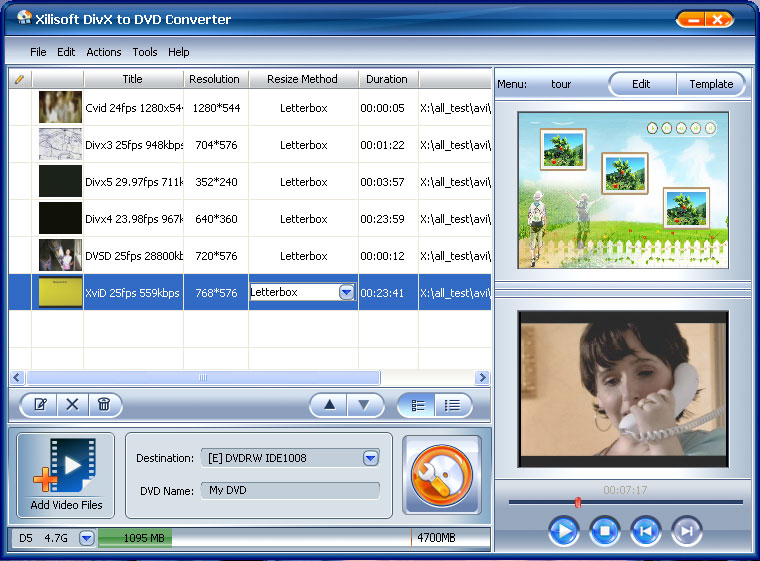Image resolution: width=760 pixels, height=561 pixels.
Task: Select the Cvid 24fps video thumbnail
Action: 60,107
